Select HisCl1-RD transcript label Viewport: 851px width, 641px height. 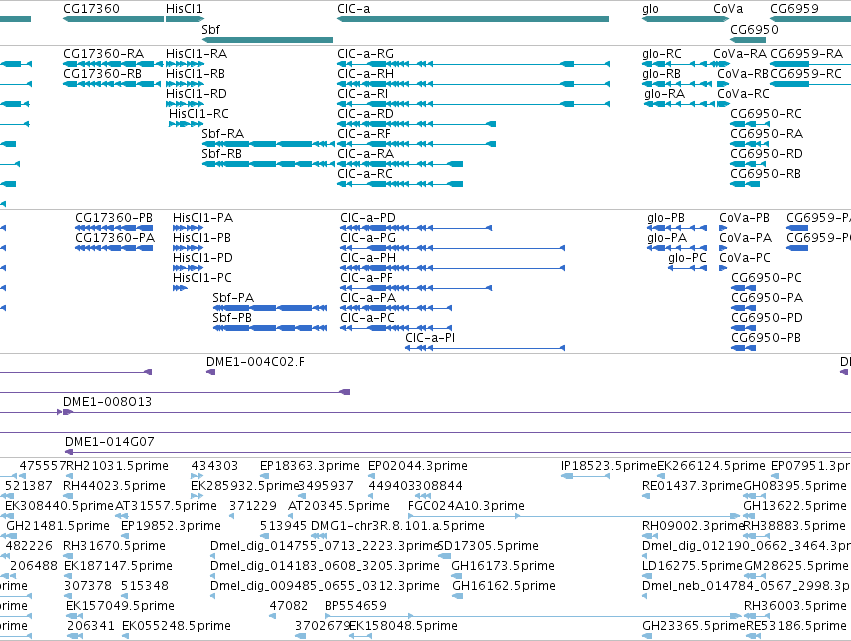click(196, 94)
